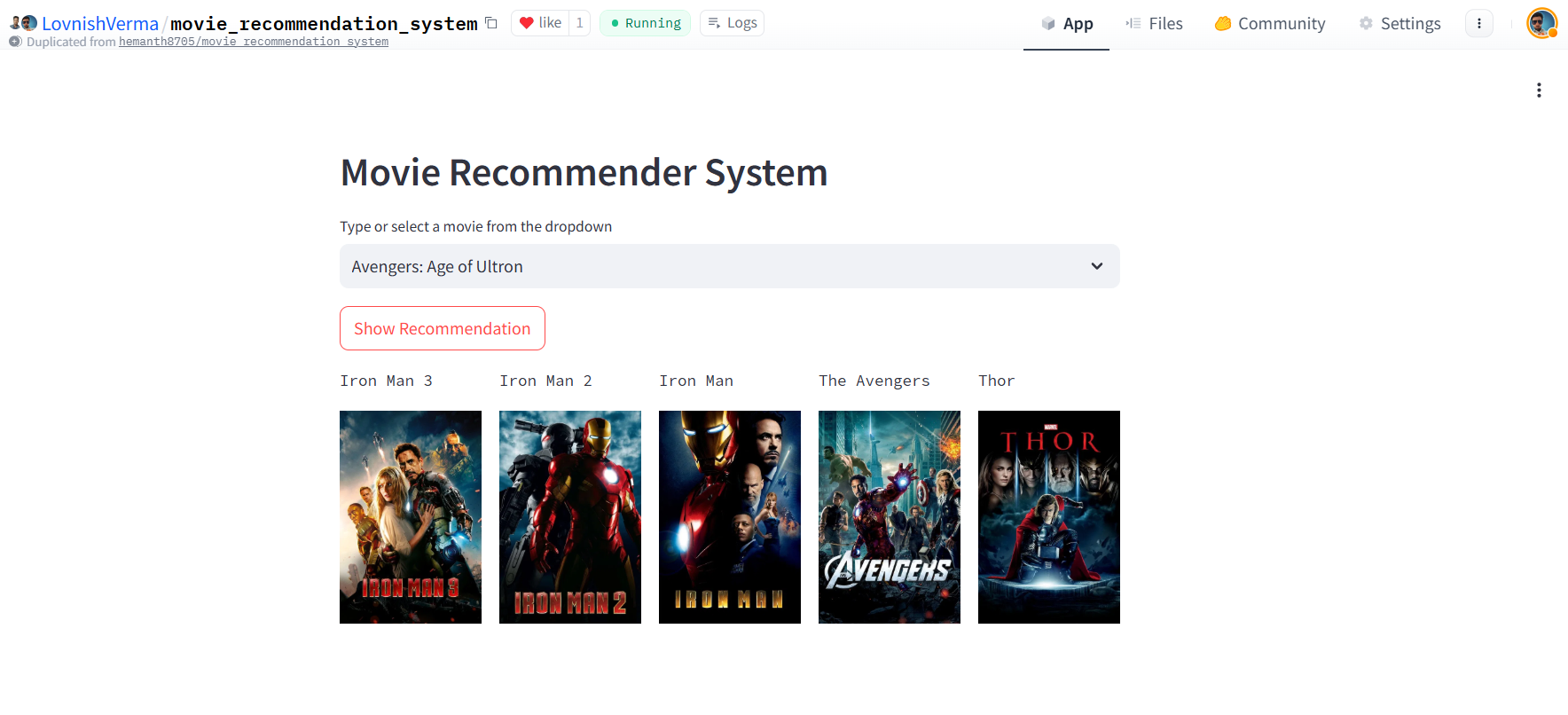Image resolution: width=1568 pixels, height=715 pixels.
Task: Click the App tab cube icon
Action: [x=1048, y=24]
